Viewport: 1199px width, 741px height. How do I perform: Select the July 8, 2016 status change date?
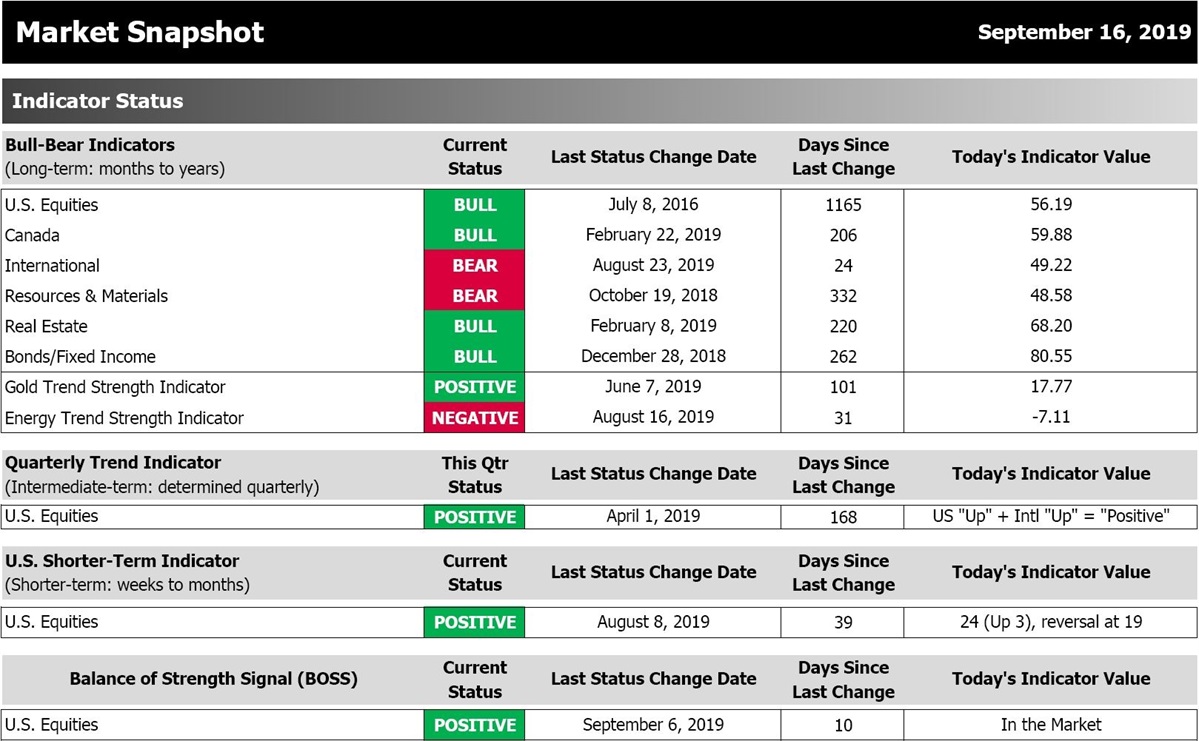coord(653,205)
